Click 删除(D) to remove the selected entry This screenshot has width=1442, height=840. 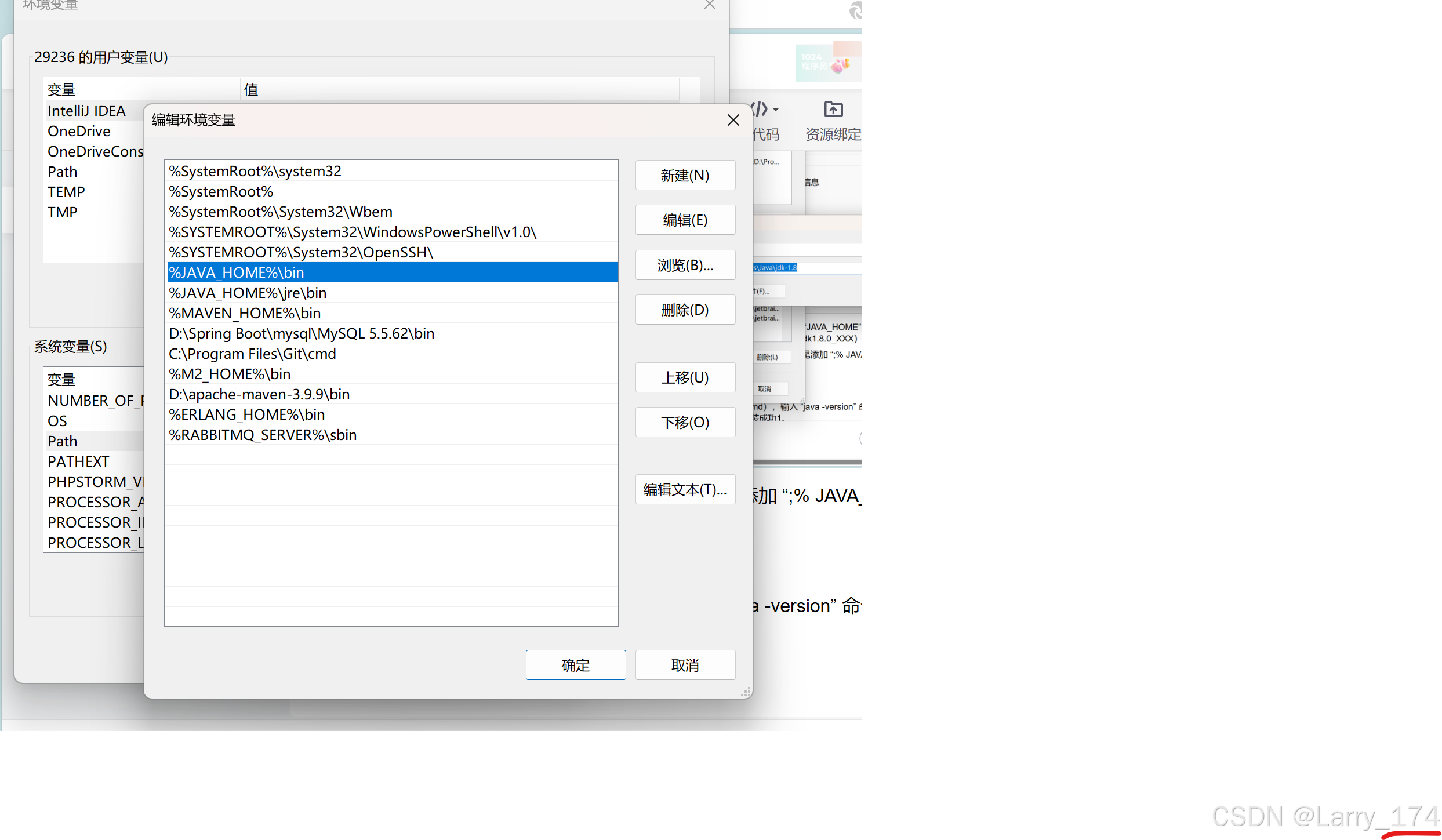[x=685, y=310]
